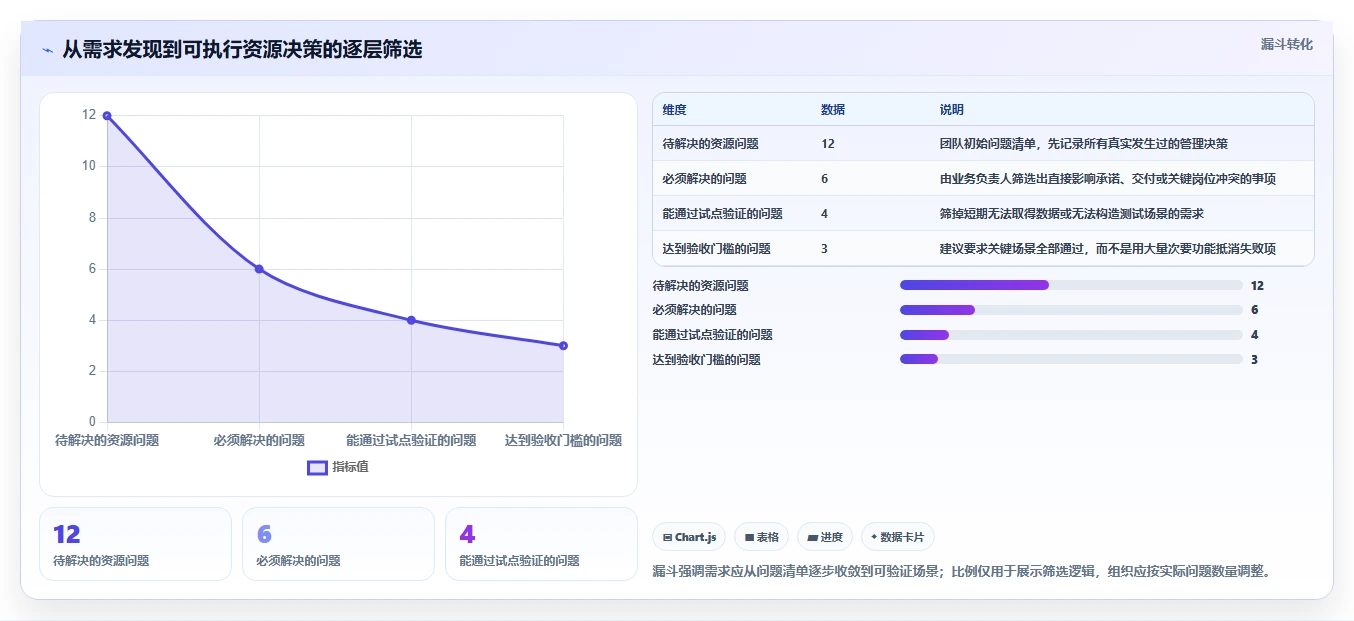Screen dimensions: 1354x621
Task: Click the progress list value 12
Action: 1257,285
